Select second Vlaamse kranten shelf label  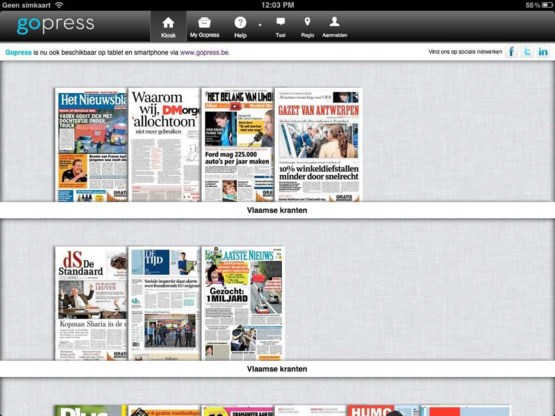[277, 369]
